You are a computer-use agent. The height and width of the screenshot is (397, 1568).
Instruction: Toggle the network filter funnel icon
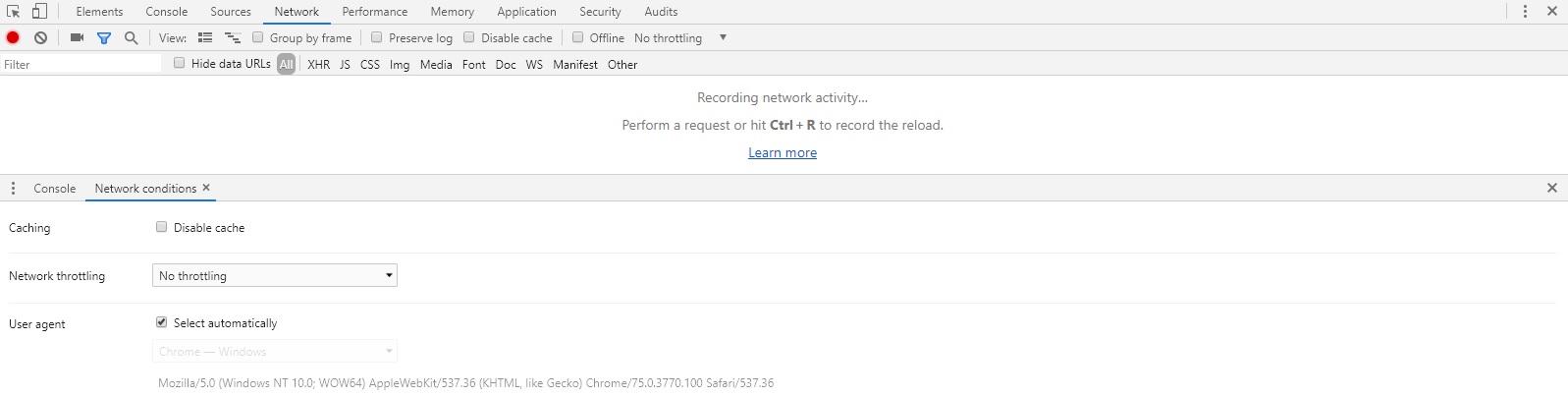(104, 37)
